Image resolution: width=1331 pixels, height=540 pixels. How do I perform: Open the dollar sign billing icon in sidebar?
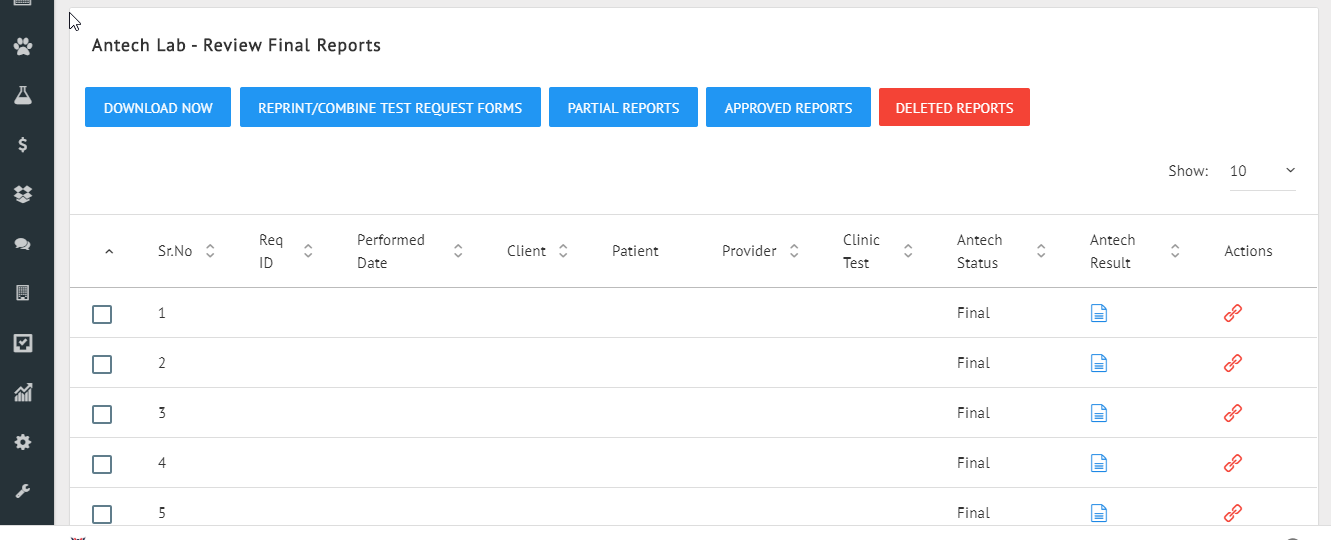coord(22,145)
